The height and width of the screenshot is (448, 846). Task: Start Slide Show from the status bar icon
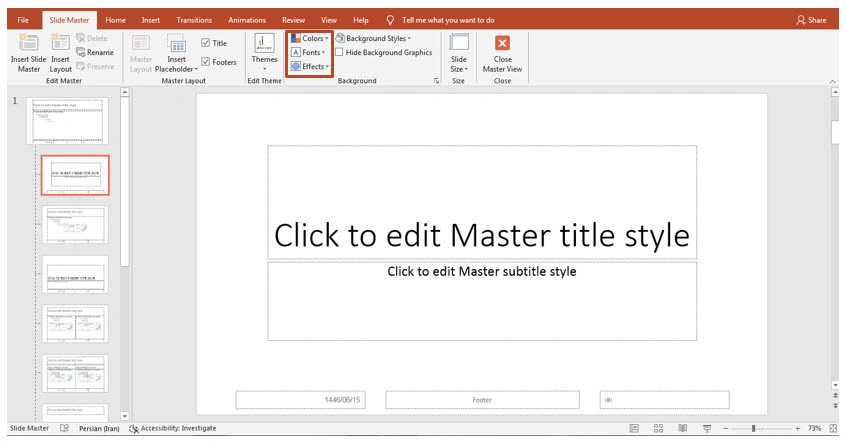pyautogui.click(x=708, y=428)
